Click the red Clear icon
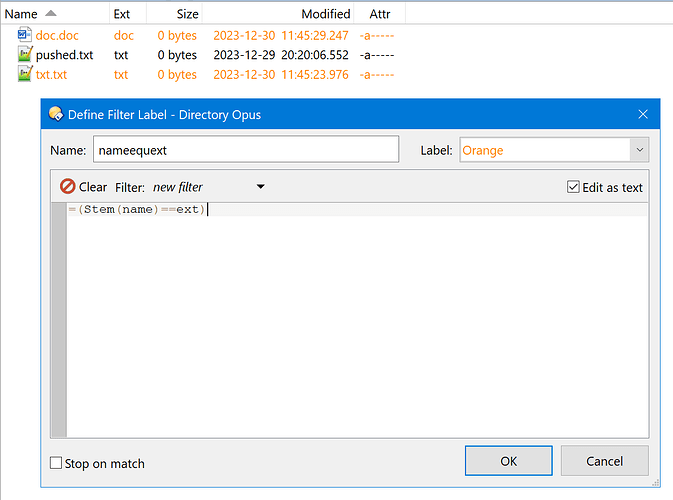 [68, 187]
